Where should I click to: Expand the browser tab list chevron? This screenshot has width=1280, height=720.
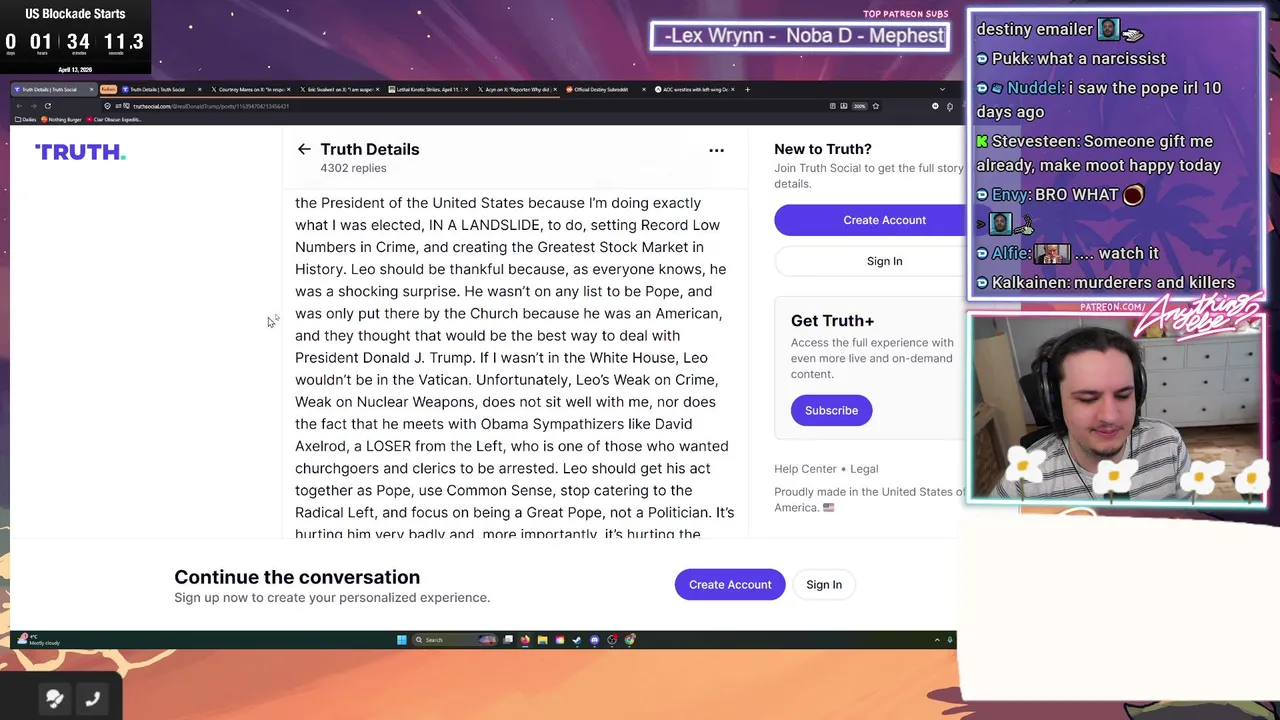click(x=942, y=89)
